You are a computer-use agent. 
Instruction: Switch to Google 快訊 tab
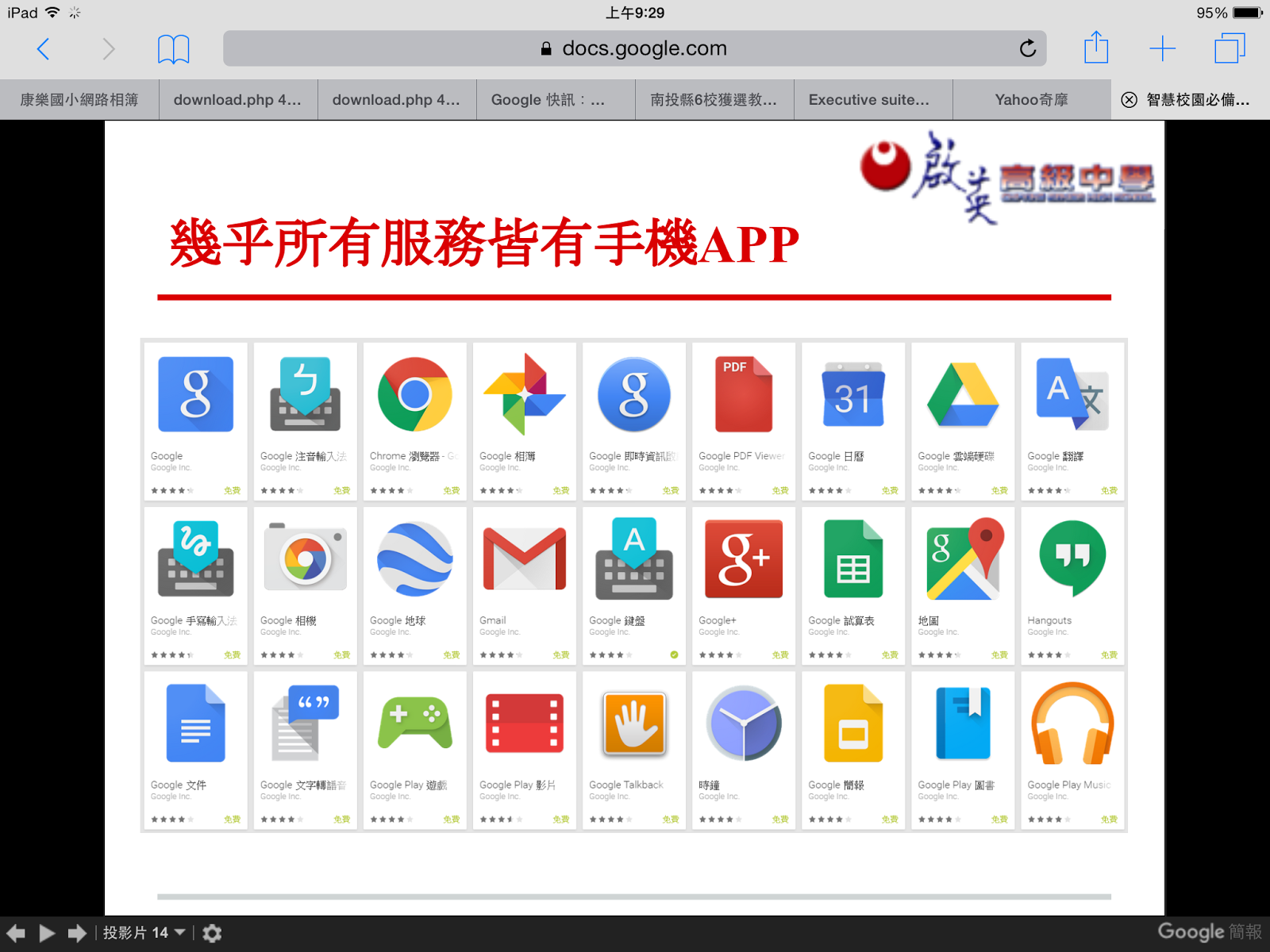556,100
